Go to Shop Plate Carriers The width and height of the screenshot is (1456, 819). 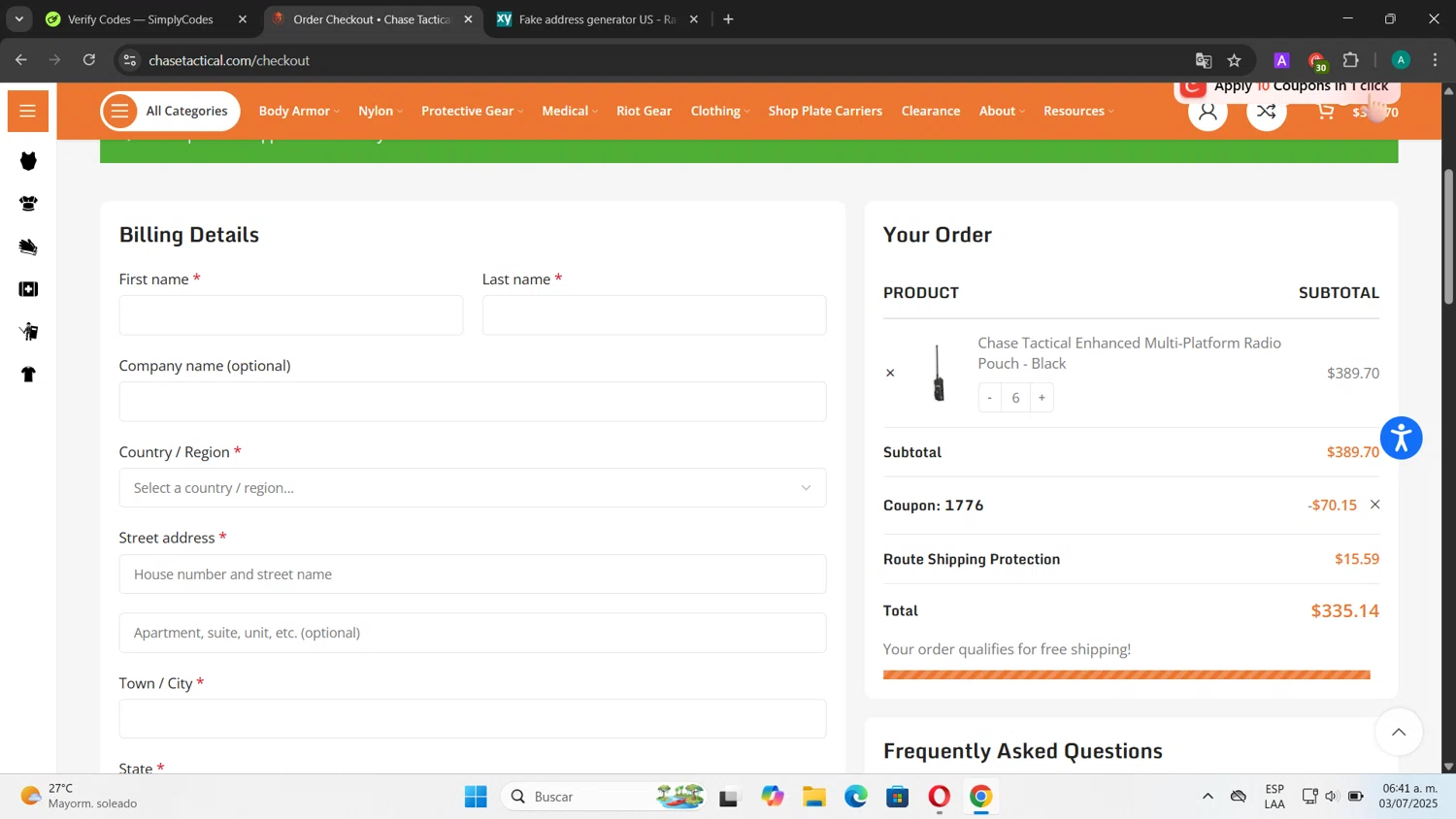pyautogui.click(x=825, y=111)
